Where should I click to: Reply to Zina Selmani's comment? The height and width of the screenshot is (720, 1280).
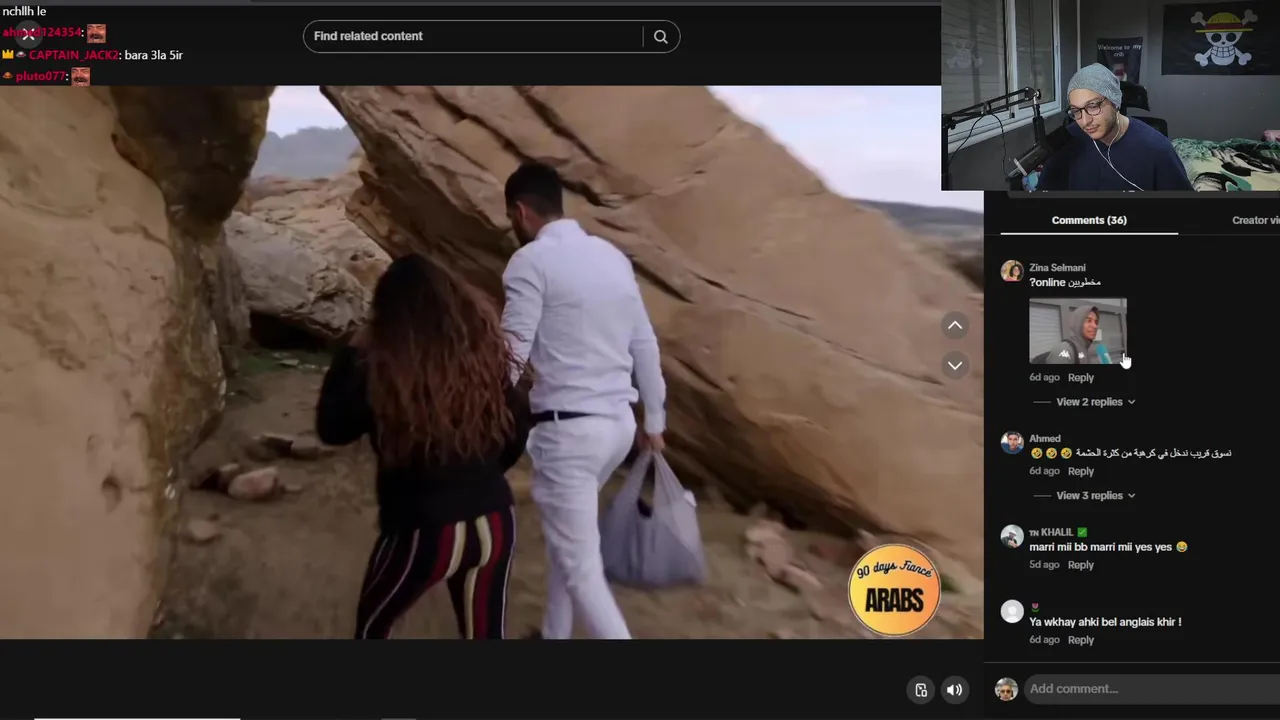coord(1081,377)
